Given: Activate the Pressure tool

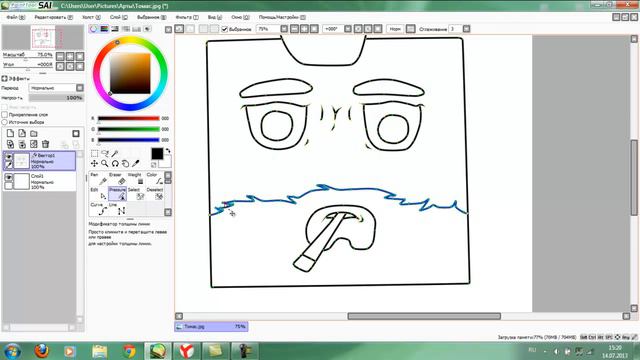Looking at the screenshot, I should point(117,194).
